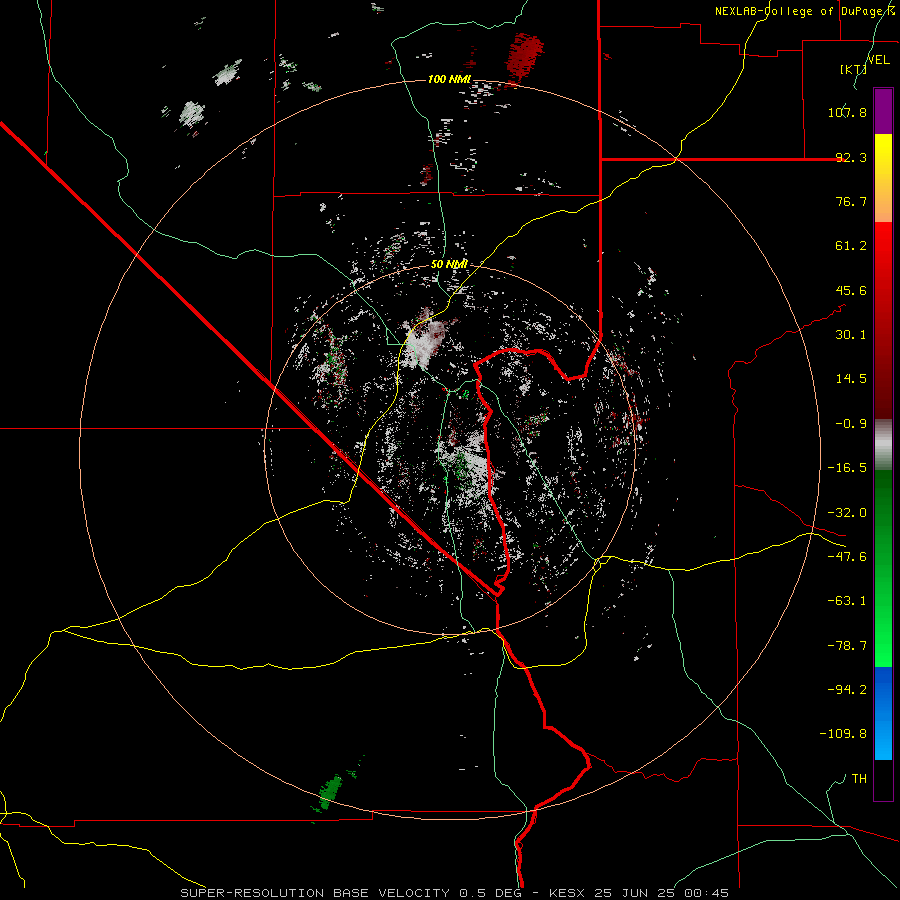The image size is (900, 900).
Task: Click the "50 NMI" range ring label
Action: (x=449, y=265)
